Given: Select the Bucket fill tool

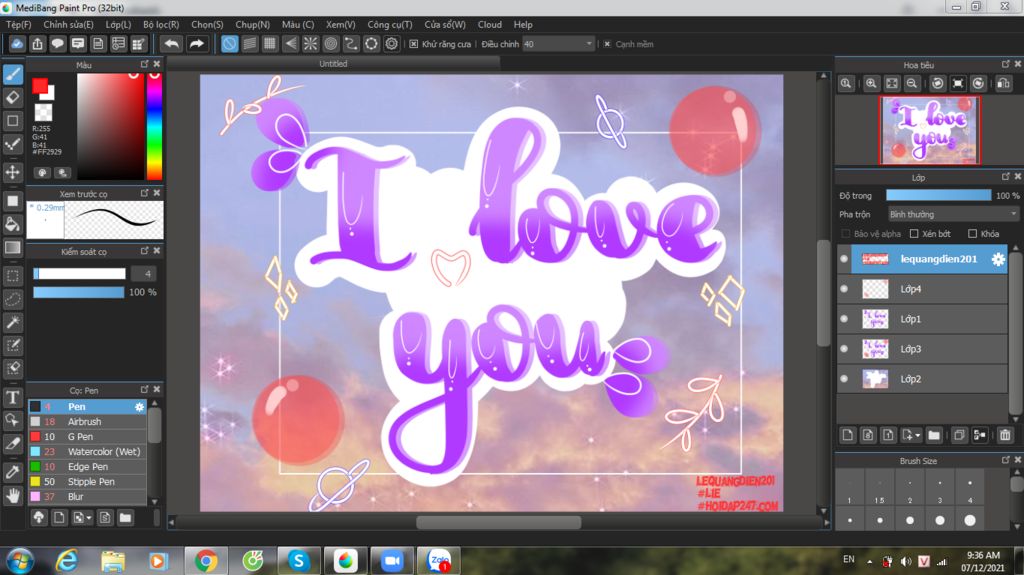Looking at the screenshot, I should point(13,224).
